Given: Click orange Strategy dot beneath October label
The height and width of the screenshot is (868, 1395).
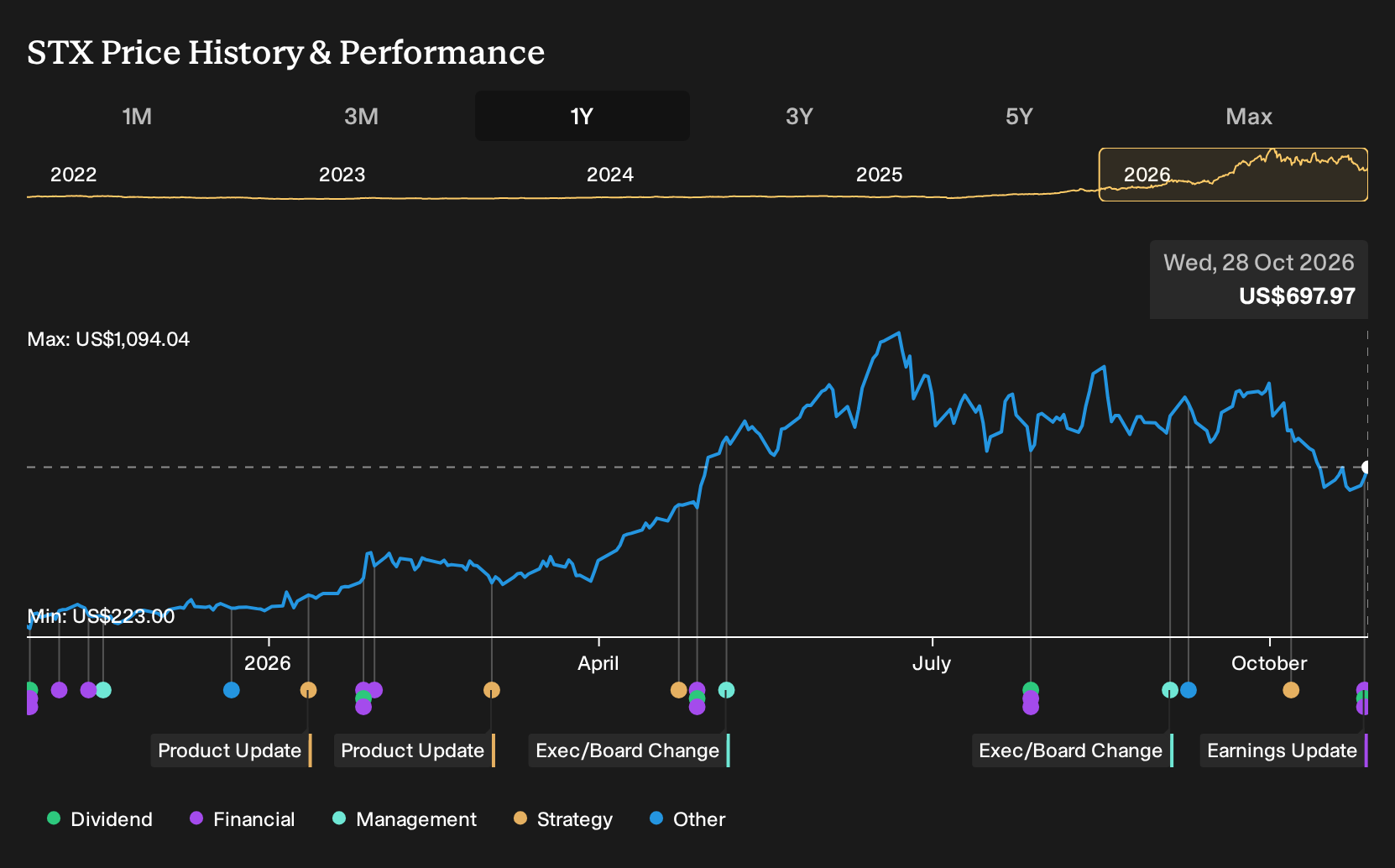Looking at the screenshot, I should pyautogui.click(x=1291, y=690).
